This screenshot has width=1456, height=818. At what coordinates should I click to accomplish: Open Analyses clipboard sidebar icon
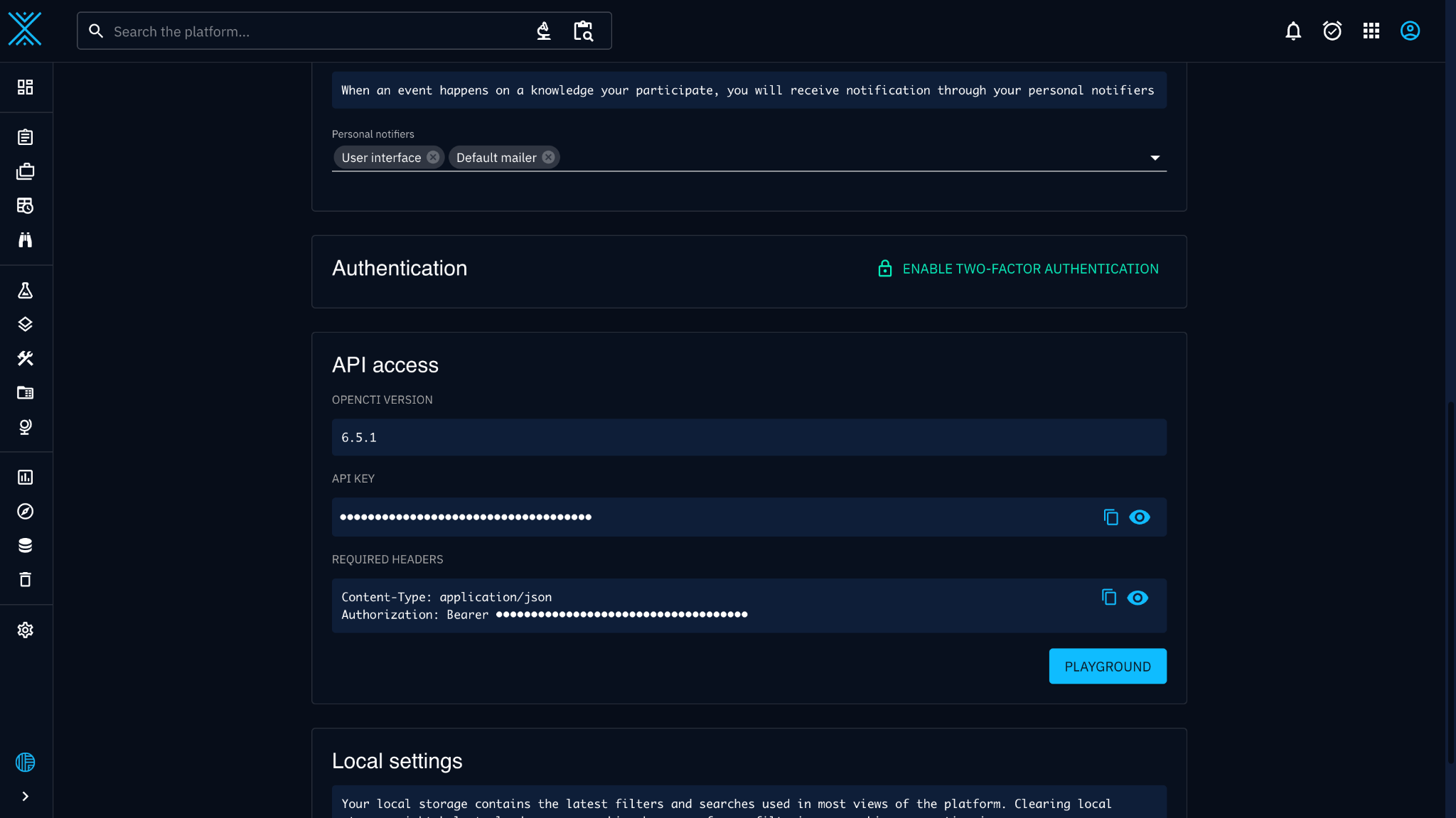tap(26, 137)
